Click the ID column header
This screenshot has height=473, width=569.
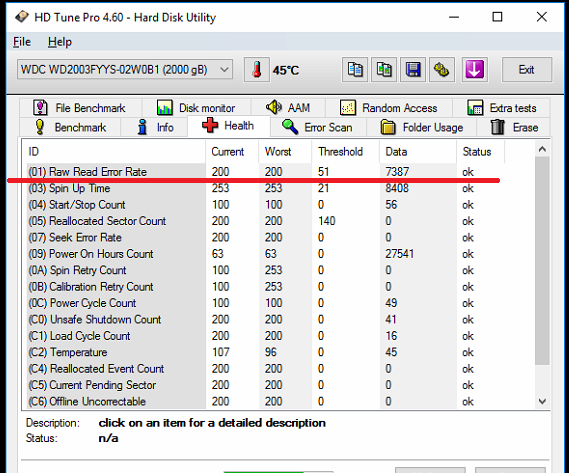coord(114,151)
